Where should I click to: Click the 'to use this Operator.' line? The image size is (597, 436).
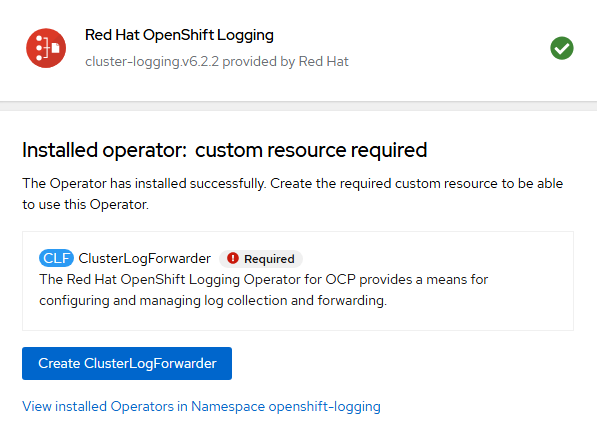click(x=85, y=204)
